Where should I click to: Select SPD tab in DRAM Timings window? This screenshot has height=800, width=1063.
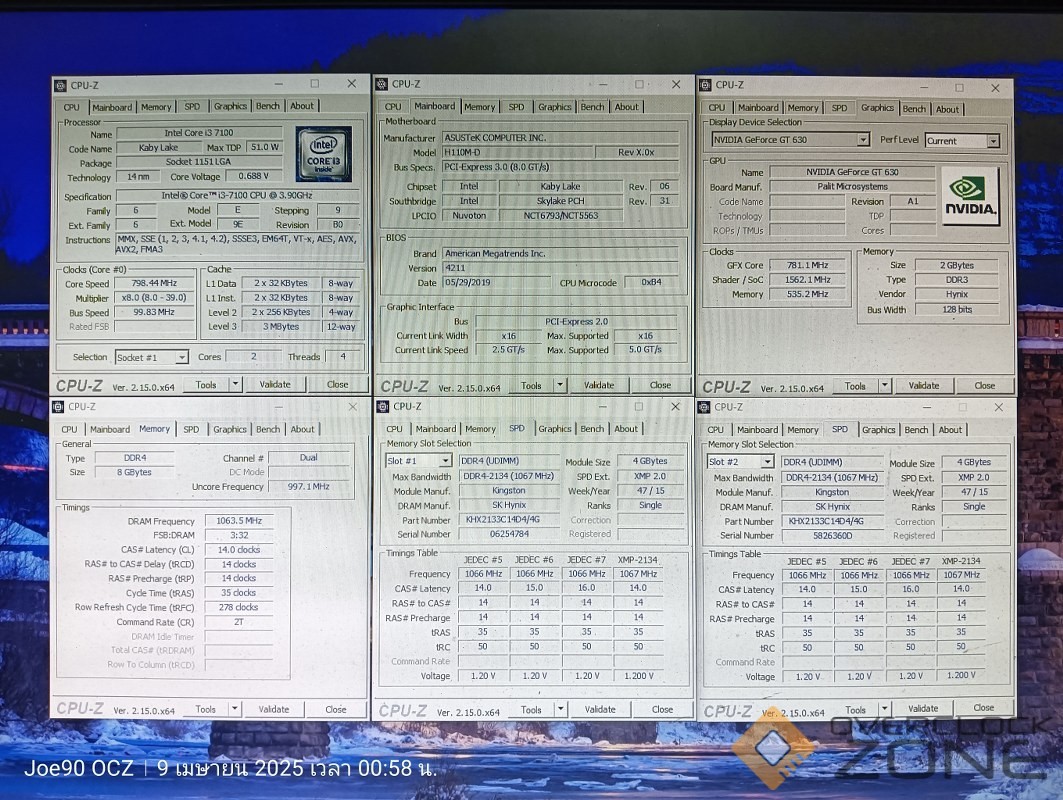pyautogui.click(x=191, y=429)
